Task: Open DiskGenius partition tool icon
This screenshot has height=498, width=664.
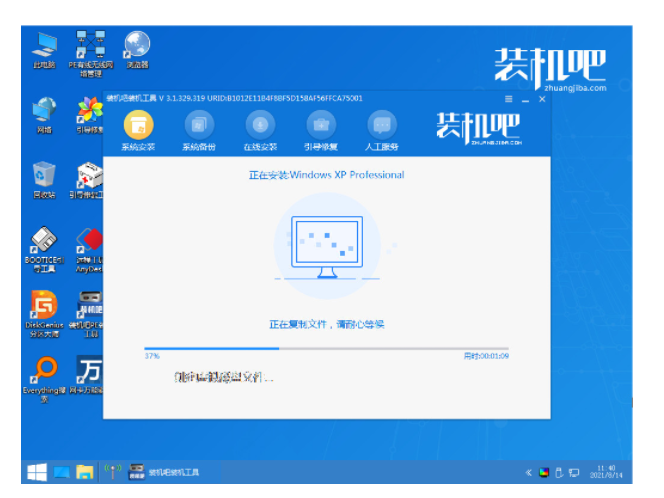Action: 44,314
